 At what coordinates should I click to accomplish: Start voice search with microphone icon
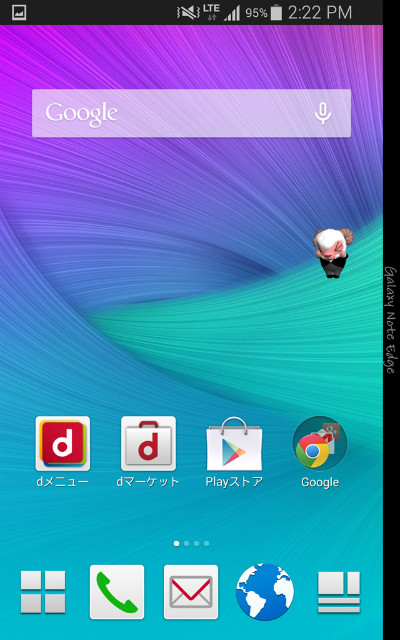(323, 113)
